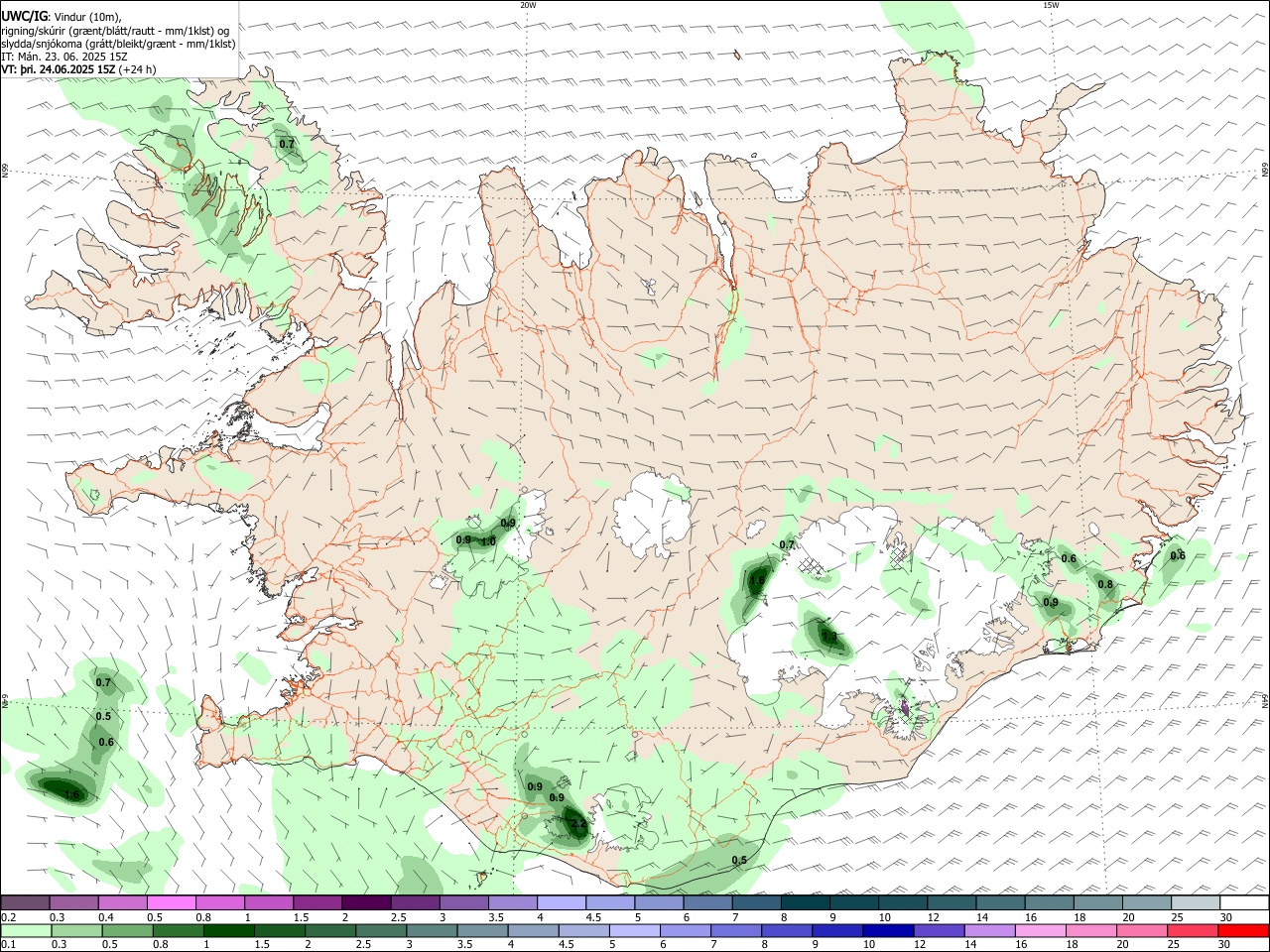This screenshot has width=1270, height=952.
Task: Click the bright magenta 0.5 swatch in upper legend row
Action: point(171,903)
